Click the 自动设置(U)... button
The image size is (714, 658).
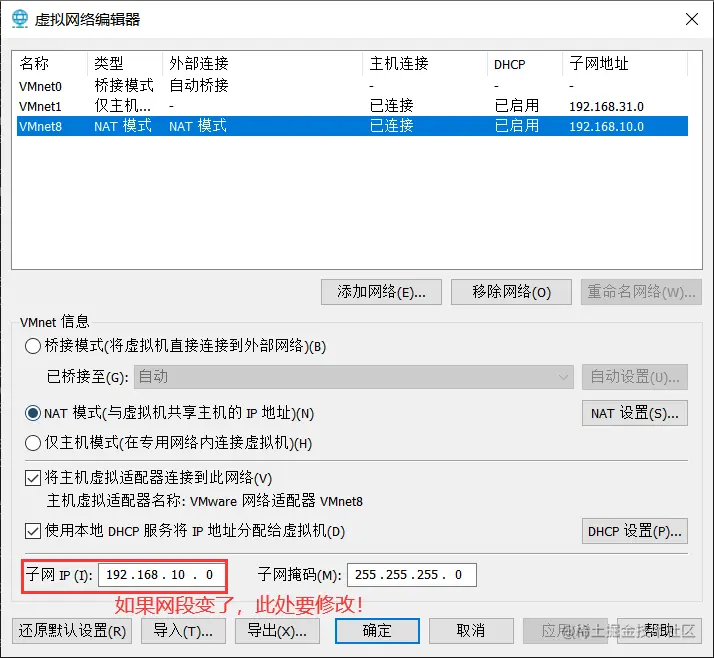point(635,377)
